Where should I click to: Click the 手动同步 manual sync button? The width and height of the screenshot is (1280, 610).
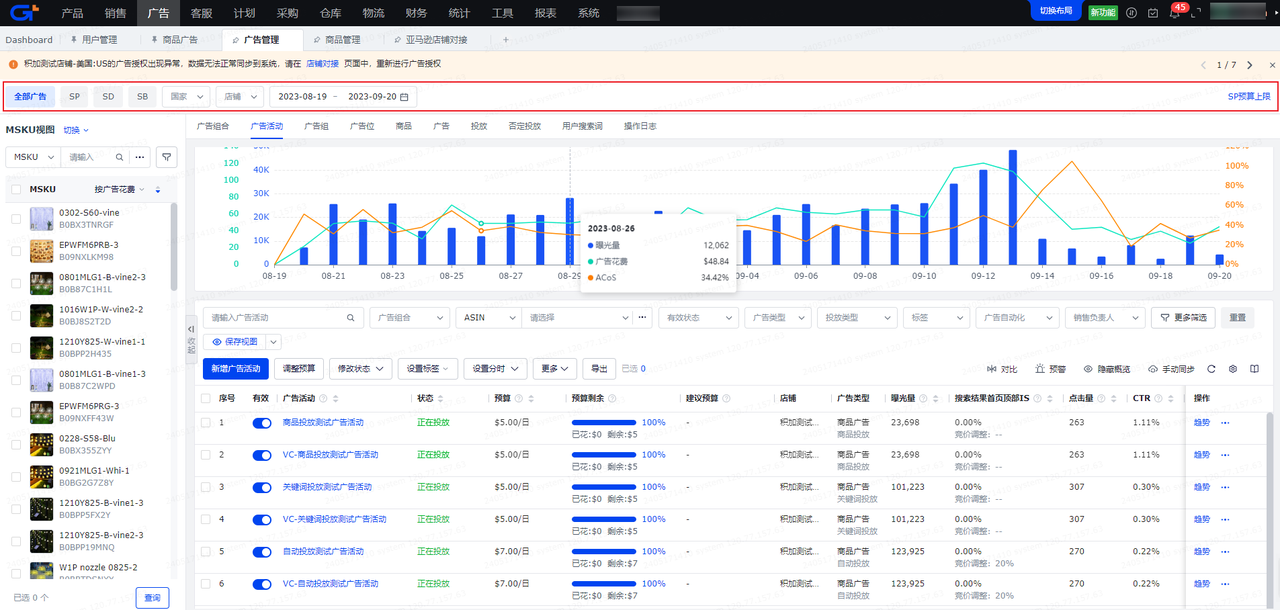[1171, 369]
